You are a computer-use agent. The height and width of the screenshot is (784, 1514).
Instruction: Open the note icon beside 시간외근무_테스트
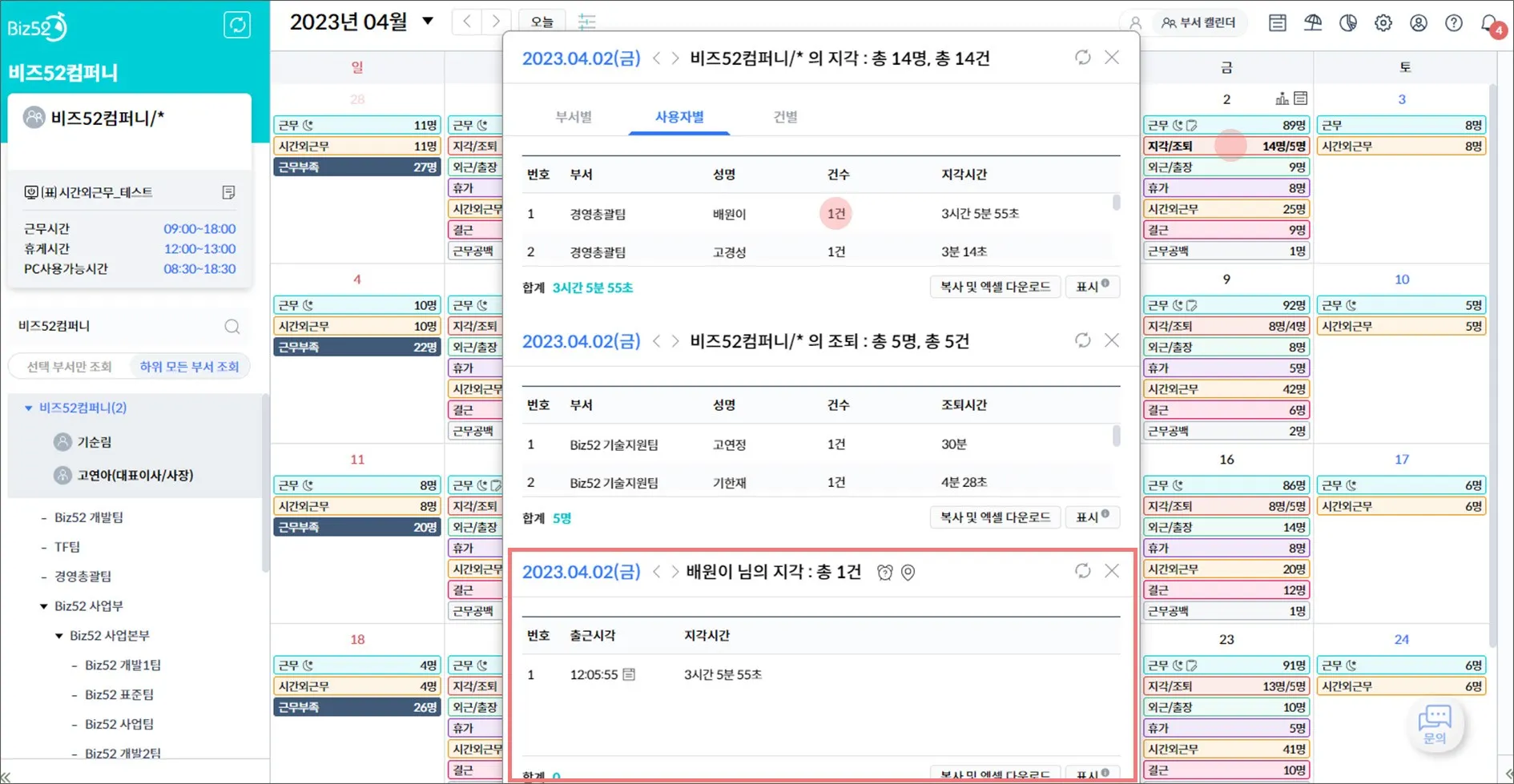click(228, 192)
